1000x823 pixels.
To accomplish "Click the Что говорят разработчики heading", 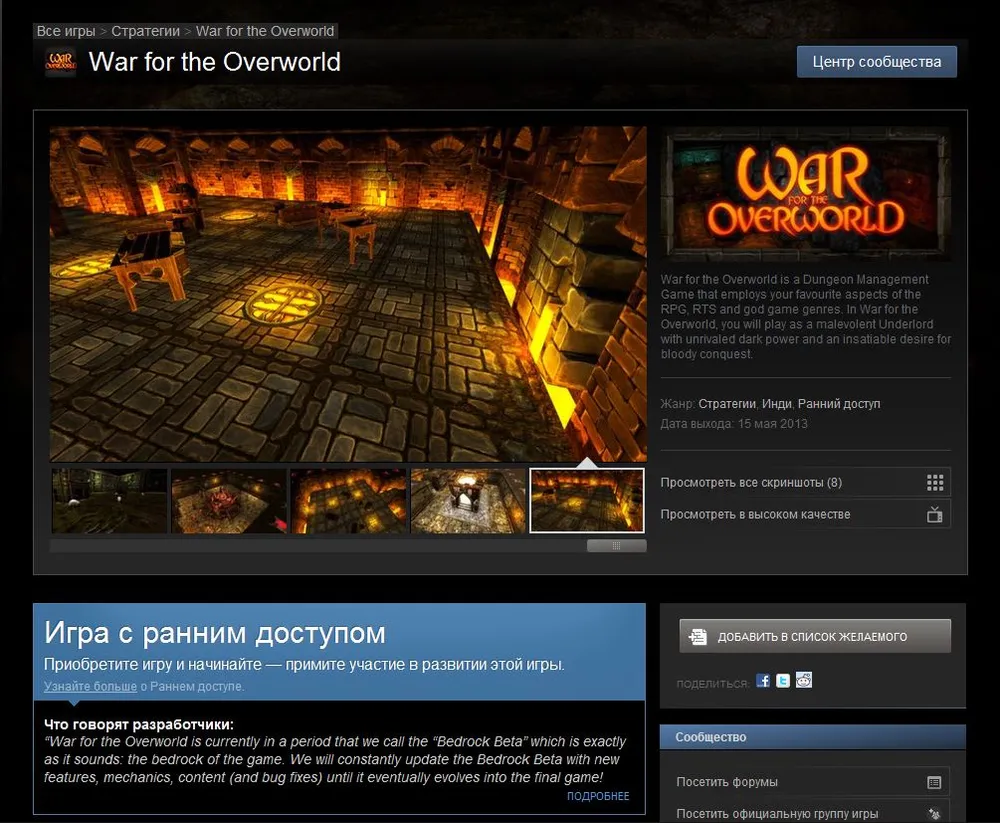I will [139, 725].
